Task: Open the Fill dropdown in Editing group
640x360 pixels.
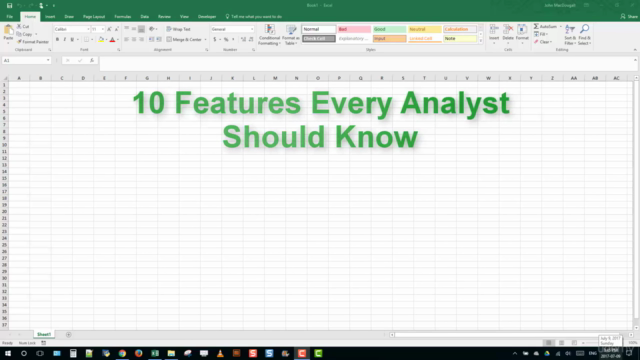Action: [541, 34]
